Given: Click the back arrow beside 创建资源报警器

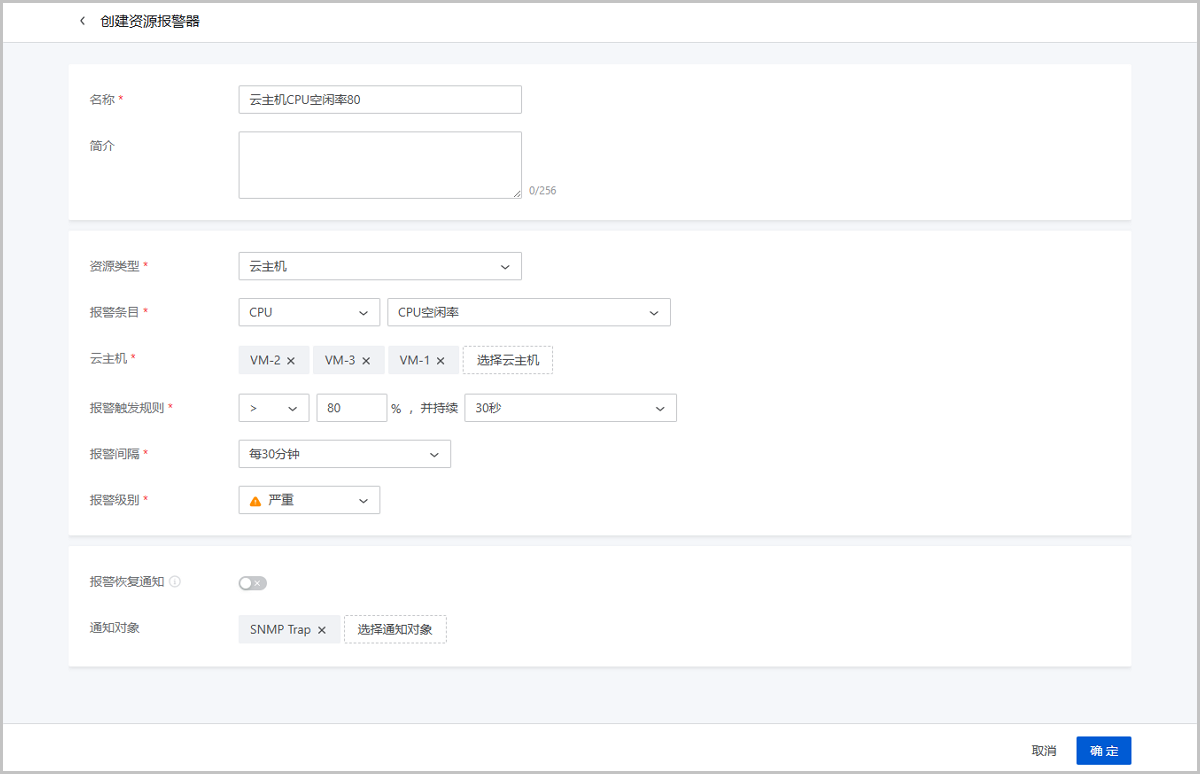Looking at the screenshot, I should coord(82,20).
